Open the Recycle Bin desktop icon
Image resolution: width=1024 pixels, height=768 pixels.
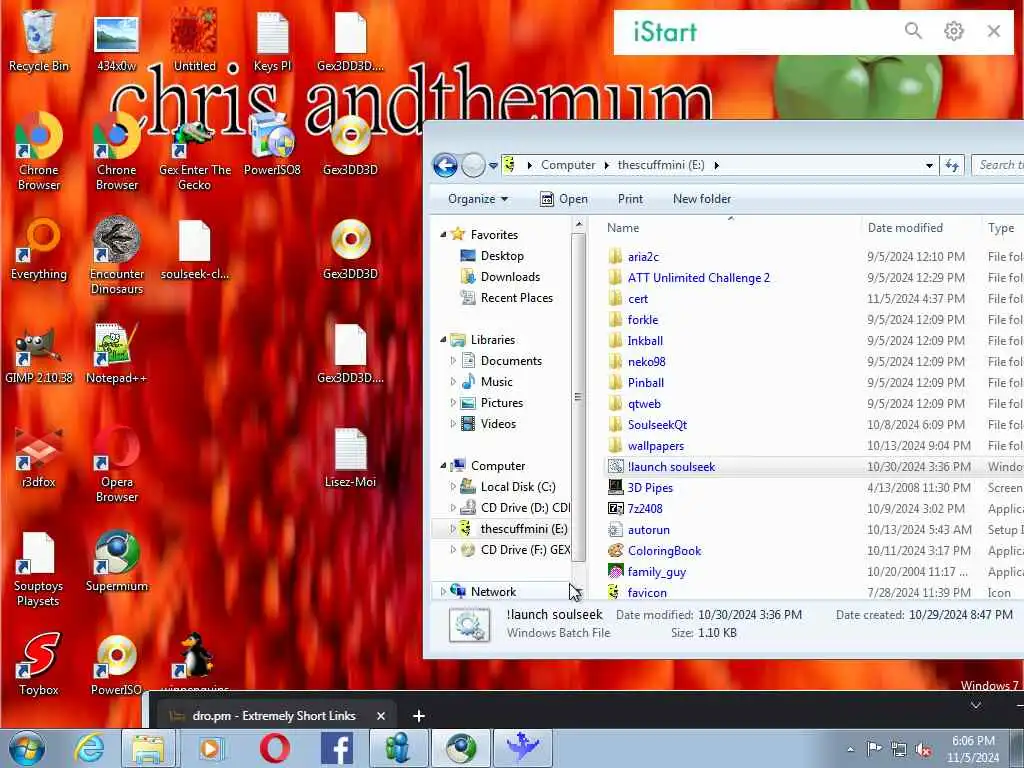pyautogui.click(x=38, y=42)
